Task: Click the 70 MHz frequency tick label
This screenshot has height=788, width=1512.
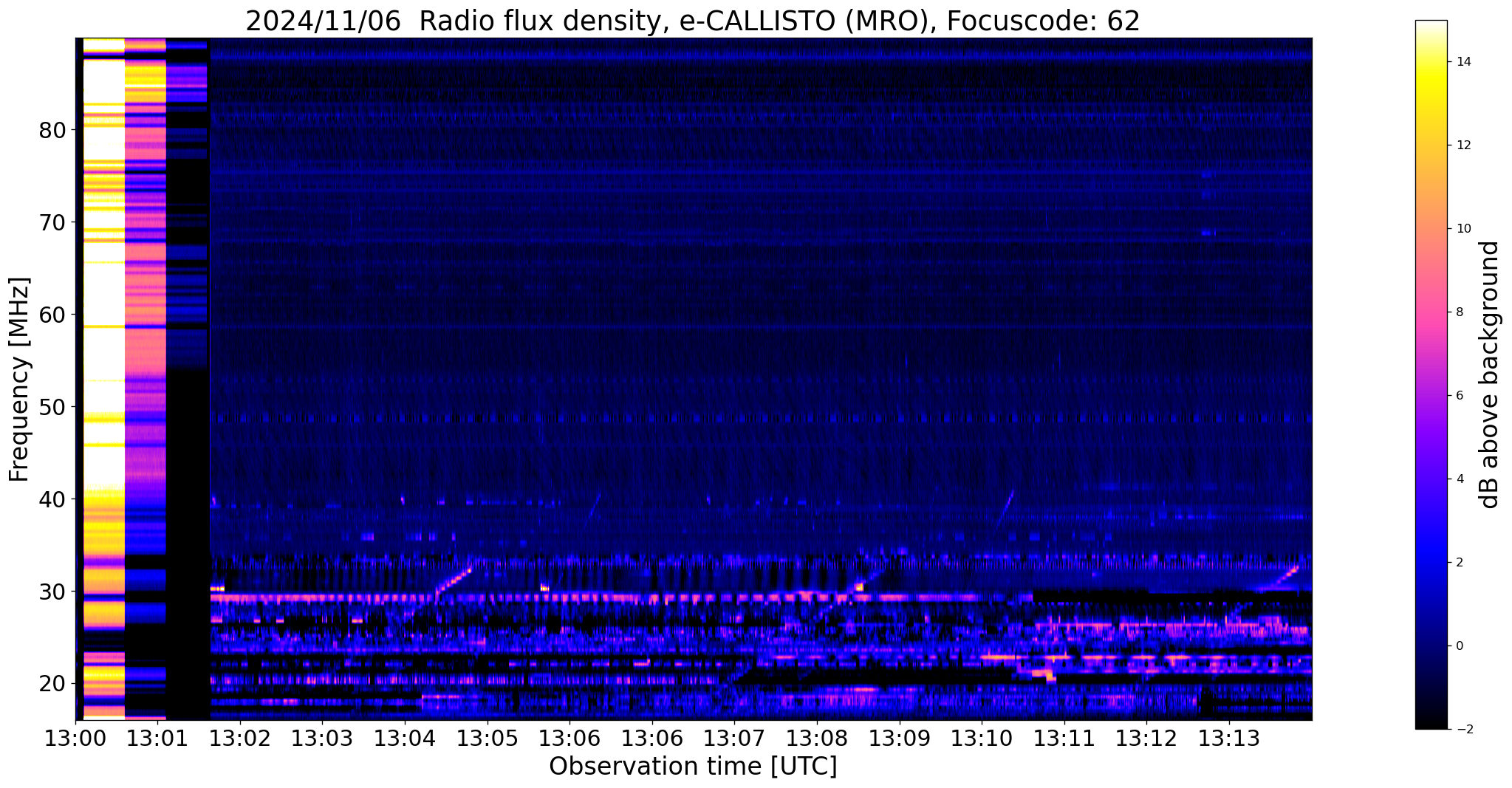Action: [52, 222]
